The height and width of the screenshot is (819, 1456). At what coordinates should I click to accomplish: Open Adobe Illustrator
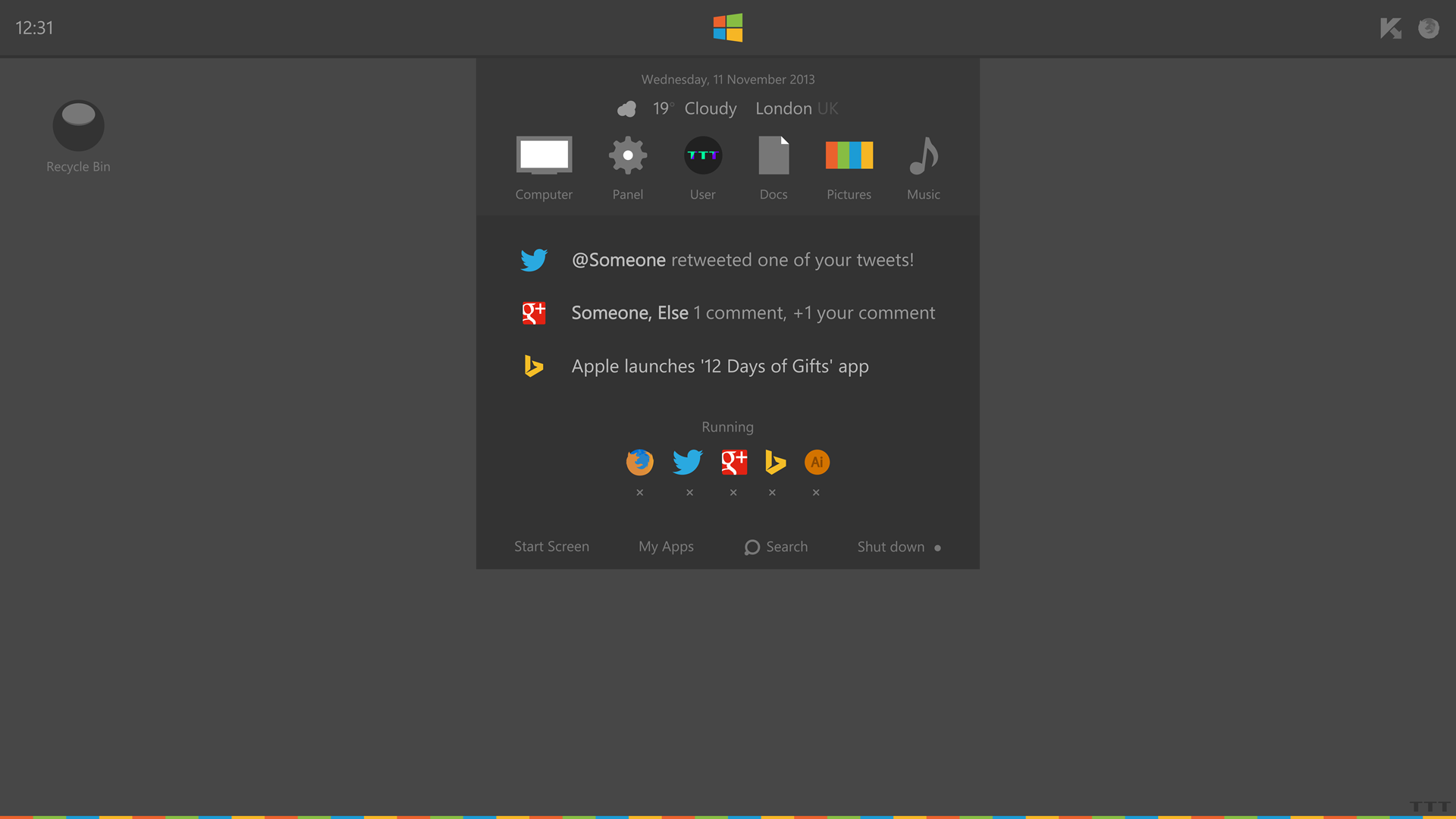click(x=817, y=461)
